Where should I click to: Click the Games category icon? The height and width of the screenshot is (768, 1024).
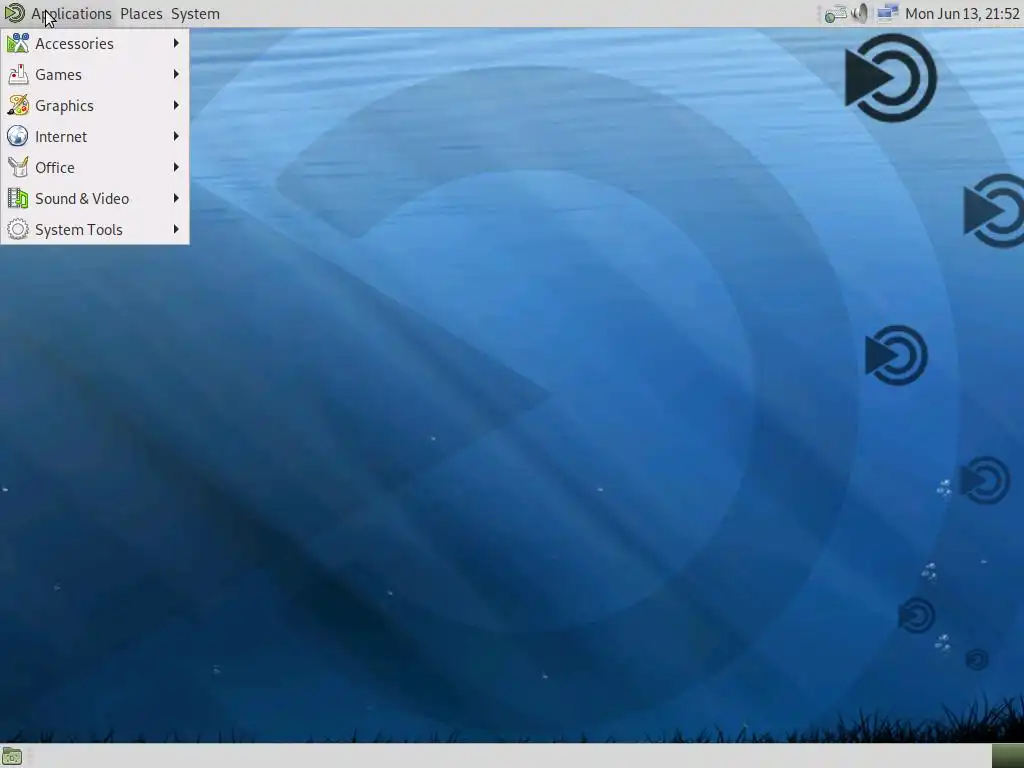[18, 74]
